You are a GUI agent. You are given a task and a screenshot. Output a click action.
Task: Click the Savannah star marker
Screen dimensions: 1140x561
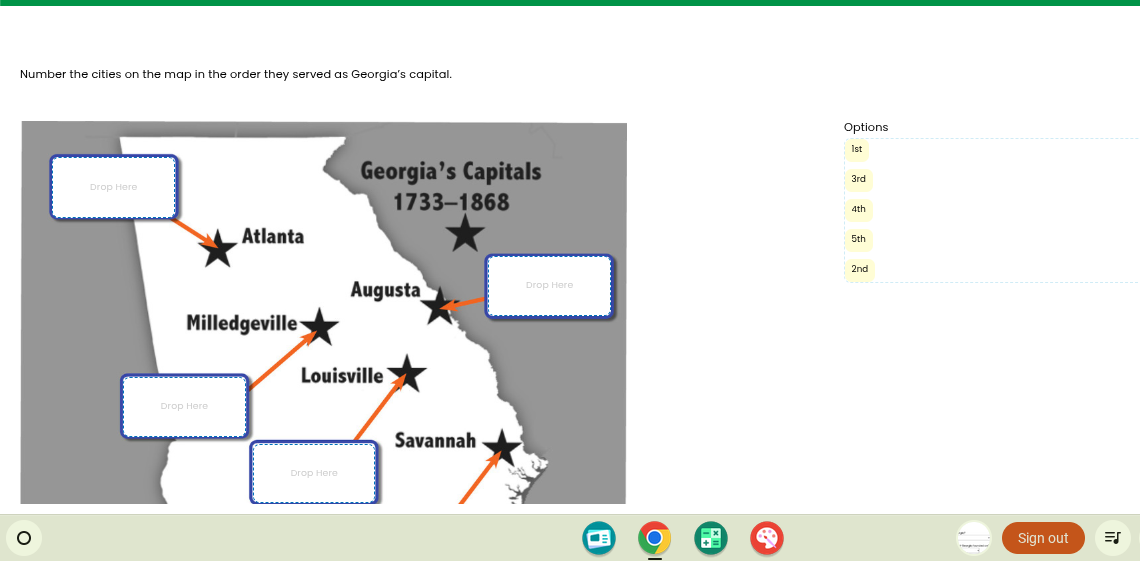coord(502,448)
